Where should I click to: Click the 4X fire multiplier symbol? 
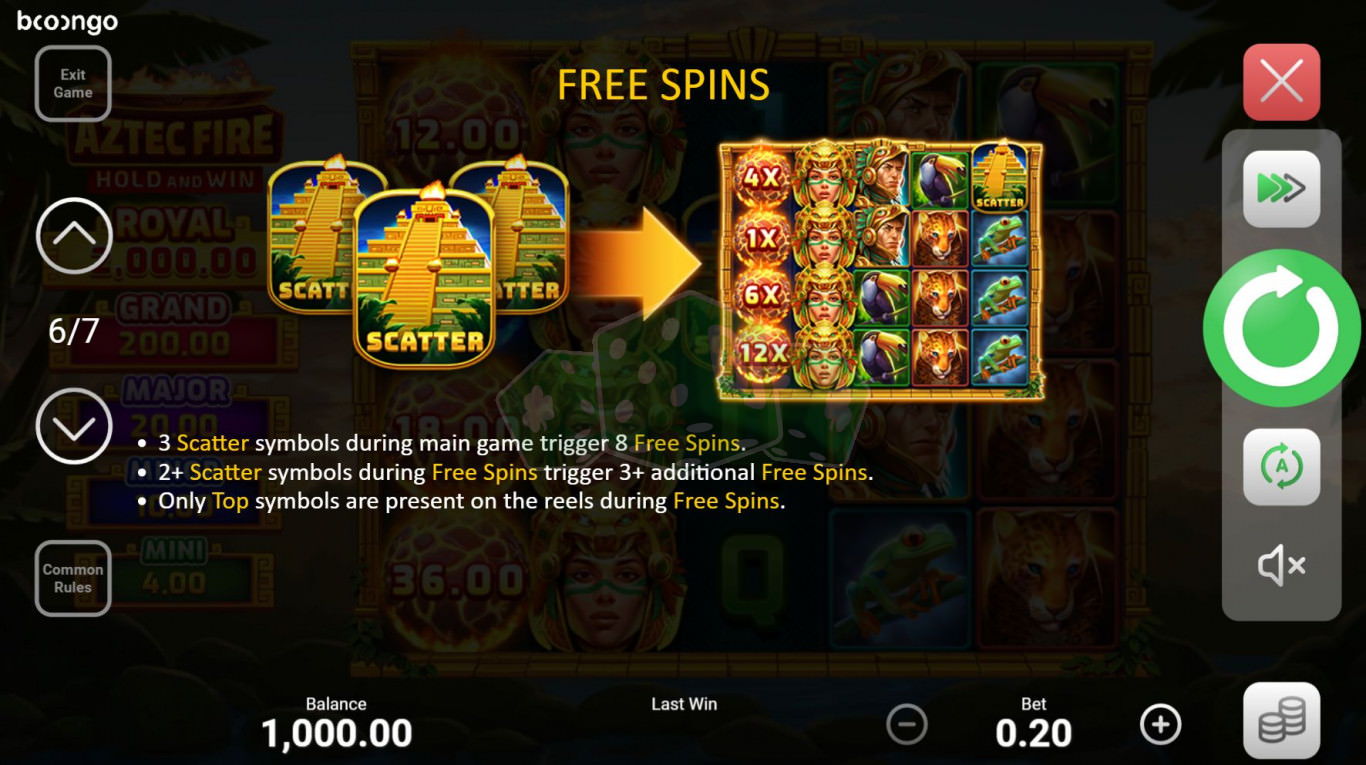[x=762, y=179]
